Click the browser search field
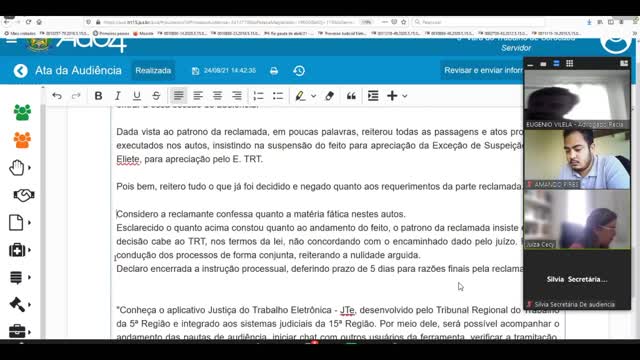640x360 pixels. click(x=478, y=22)
